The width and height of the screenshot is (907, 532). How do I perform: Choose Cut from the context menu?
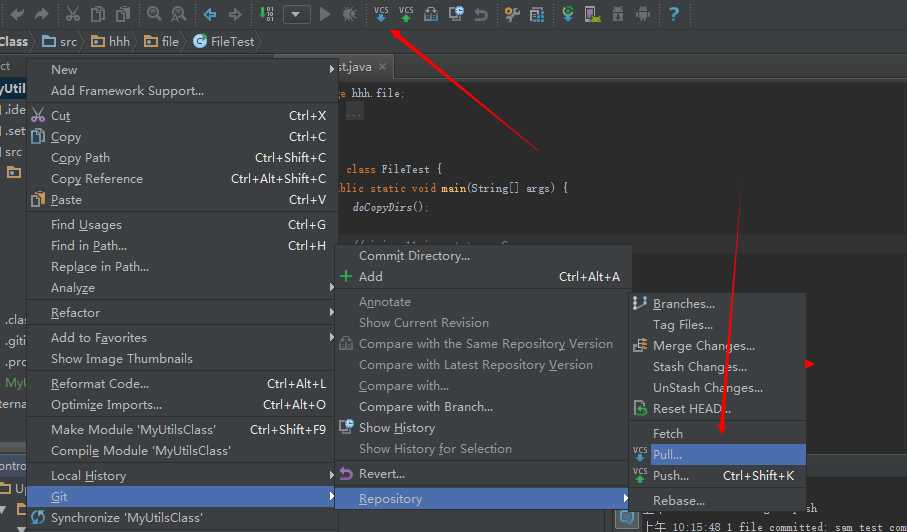pyautogui.click(x=183, y=116)
